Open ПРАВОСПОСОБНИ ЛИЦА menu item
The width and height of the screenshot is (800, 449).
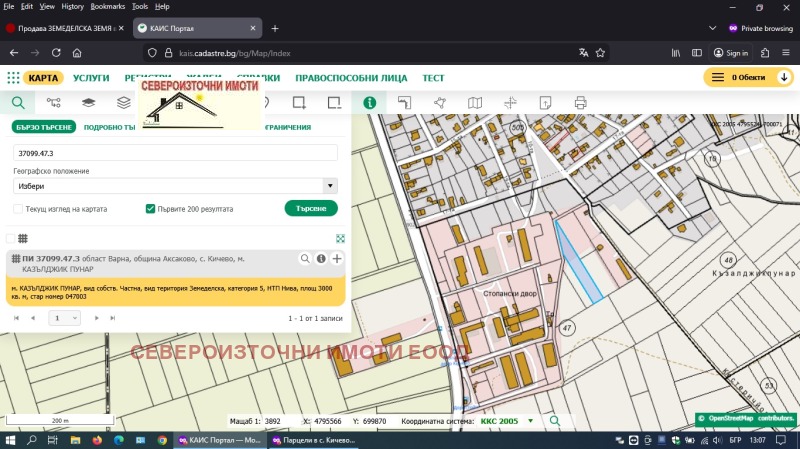tap(352, 77)
